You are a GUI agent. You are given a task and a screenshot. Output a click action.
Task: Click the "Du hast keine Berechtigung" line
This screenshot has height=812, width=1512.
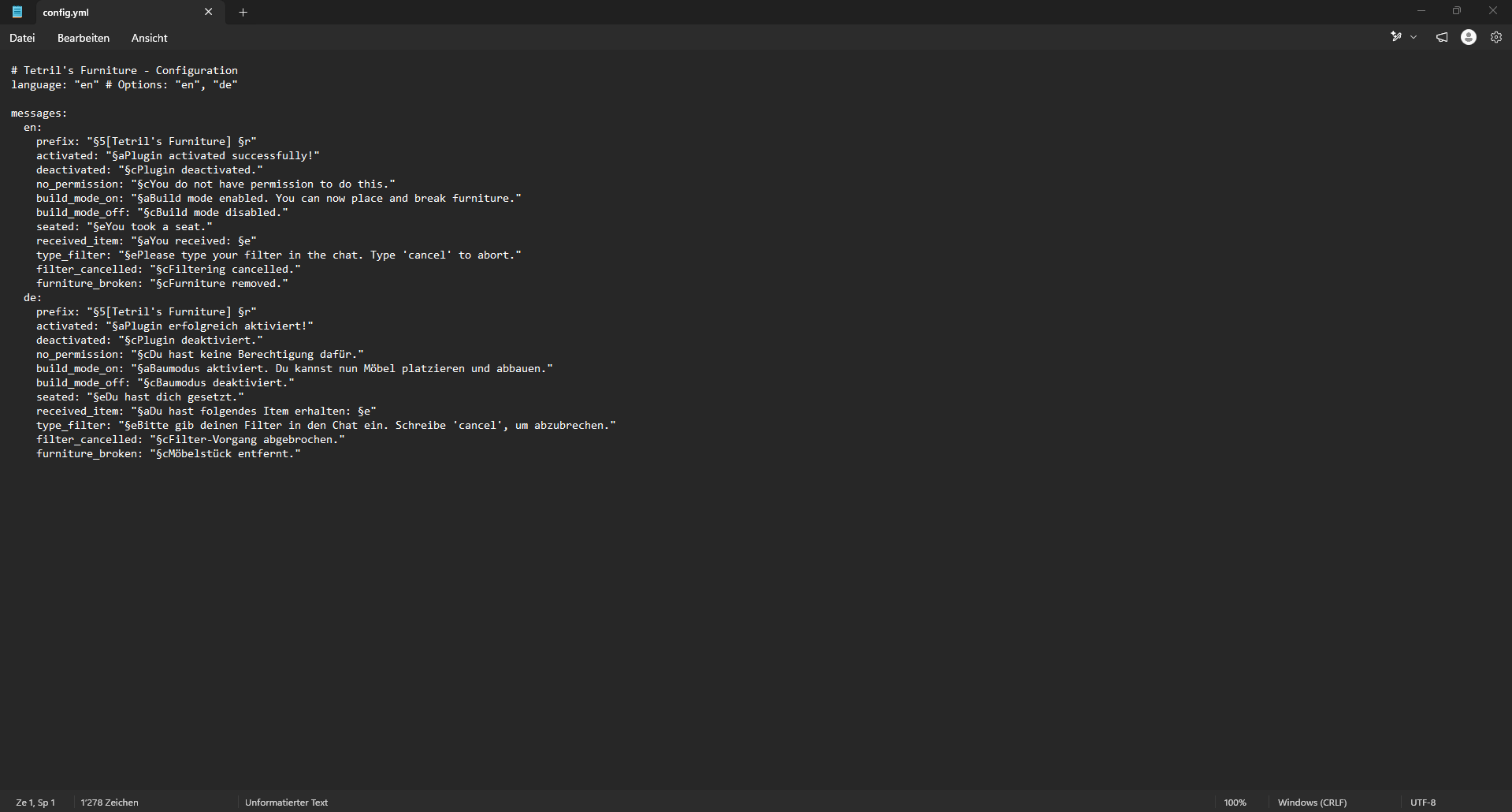click(200, 354)
